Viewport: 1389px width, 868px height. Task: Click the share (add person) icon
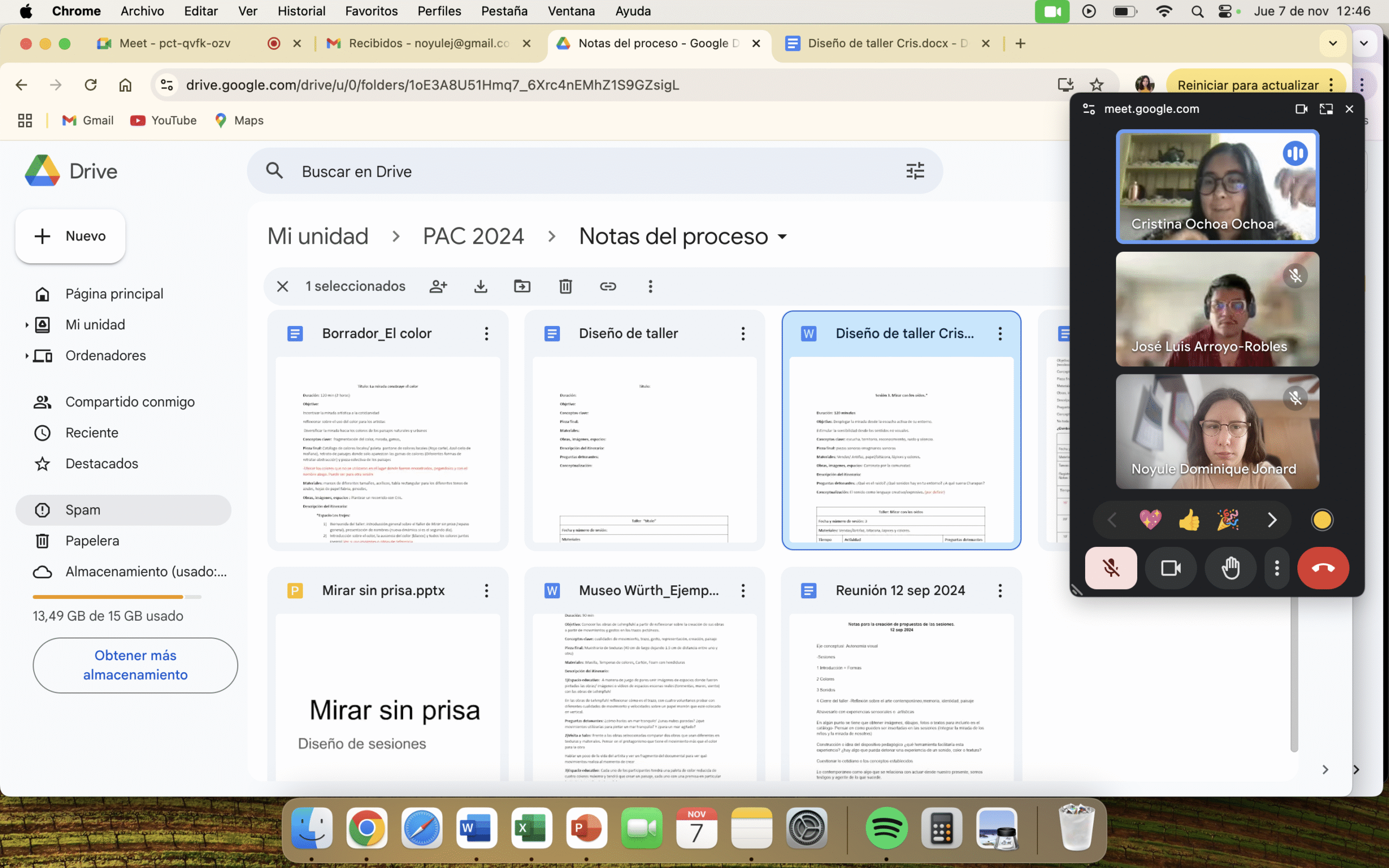tap(438, 286)
